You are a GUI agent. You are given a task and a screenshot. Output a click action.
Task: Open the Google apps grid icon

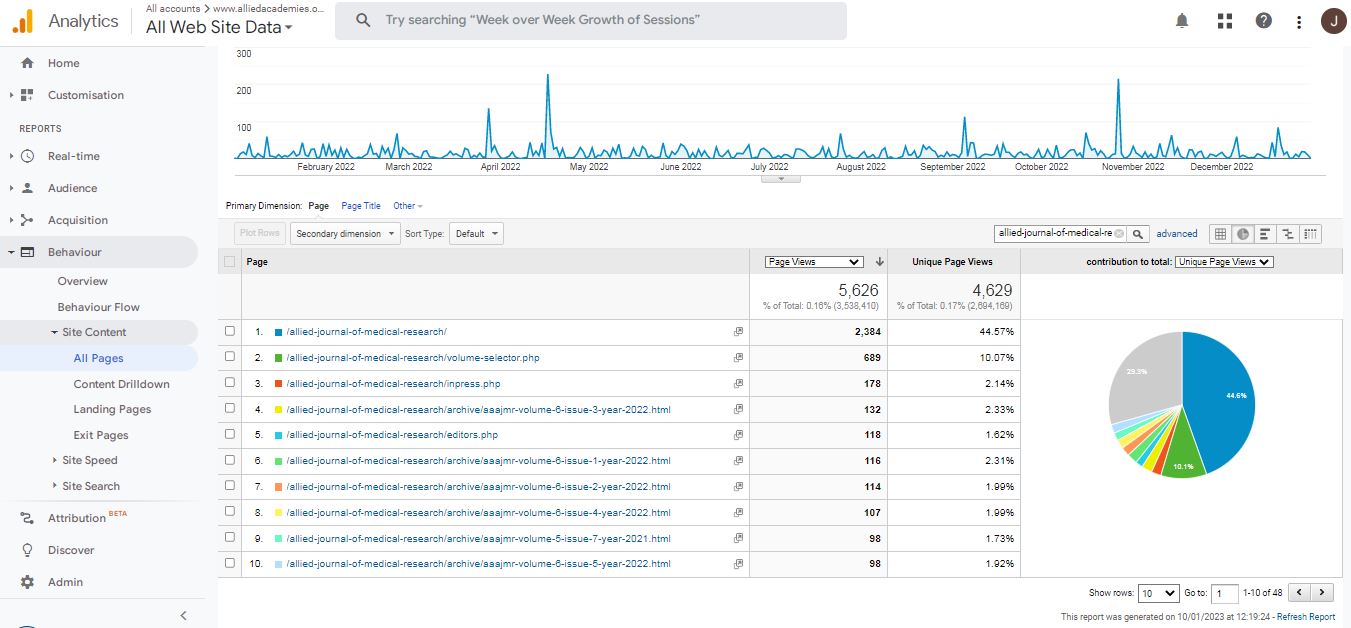(1225, 21)
